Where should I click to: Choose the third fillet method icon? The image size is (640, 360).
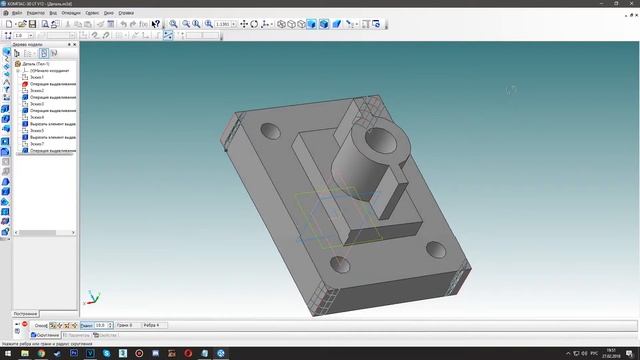67,325
